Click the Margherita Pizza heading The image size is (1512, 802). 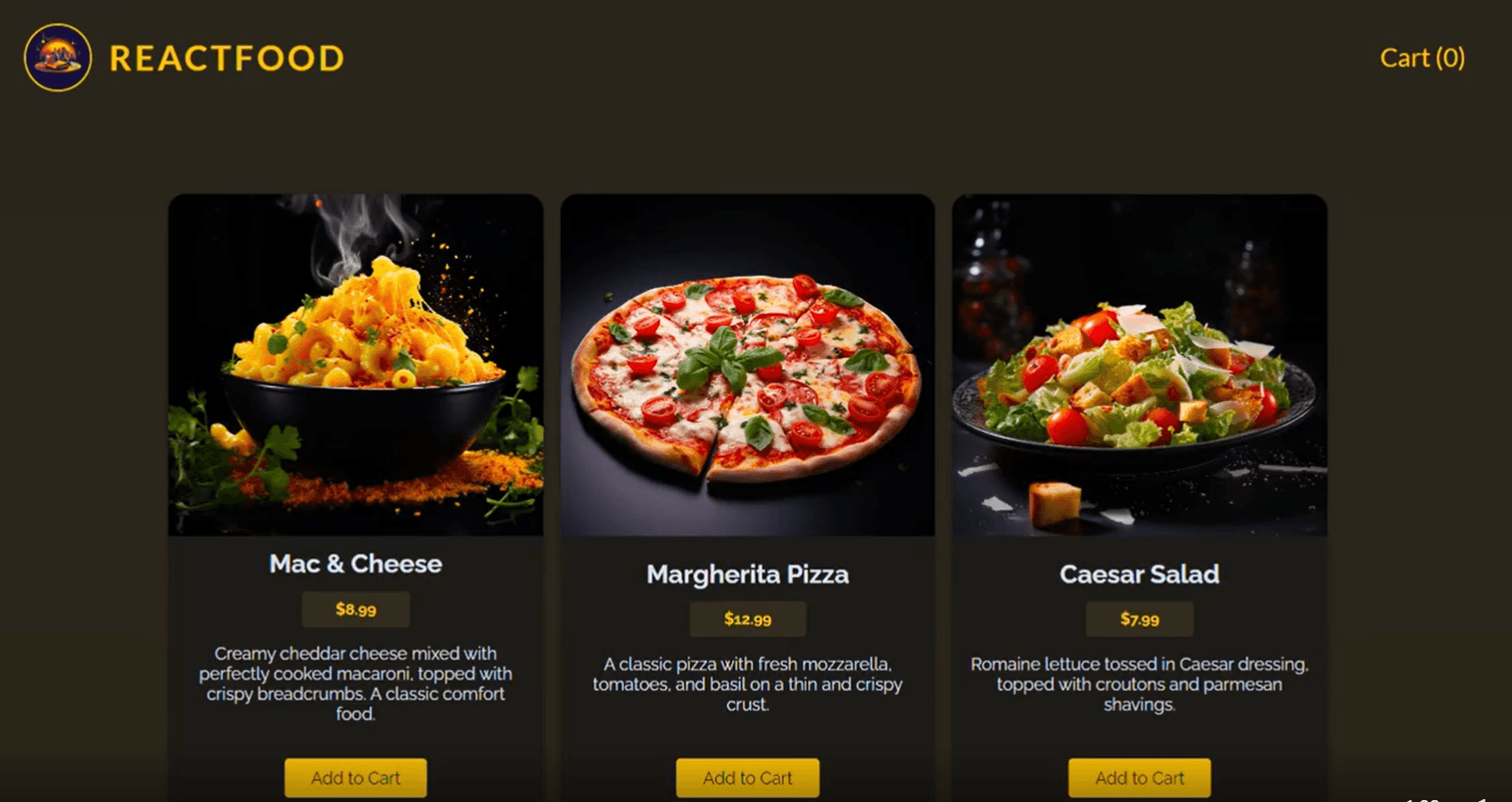tap(748, 574)
